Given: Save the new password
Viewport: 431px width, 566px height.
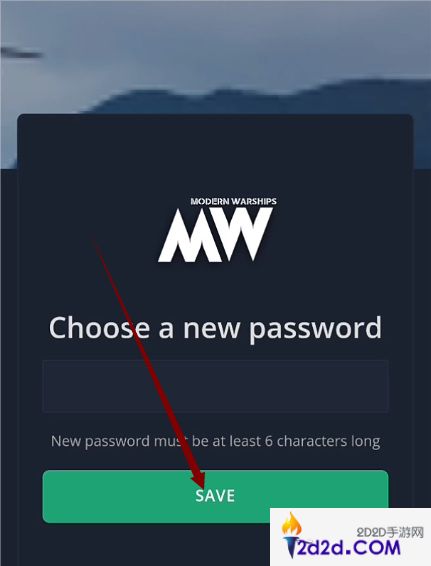Looking at the screenshot, I should point(216,496).
